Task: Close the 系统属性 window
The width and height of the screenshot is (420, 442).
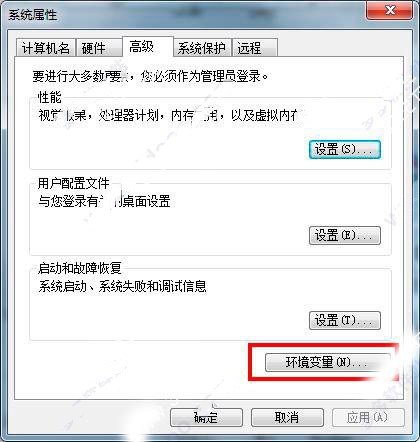Action: [390, 10]
